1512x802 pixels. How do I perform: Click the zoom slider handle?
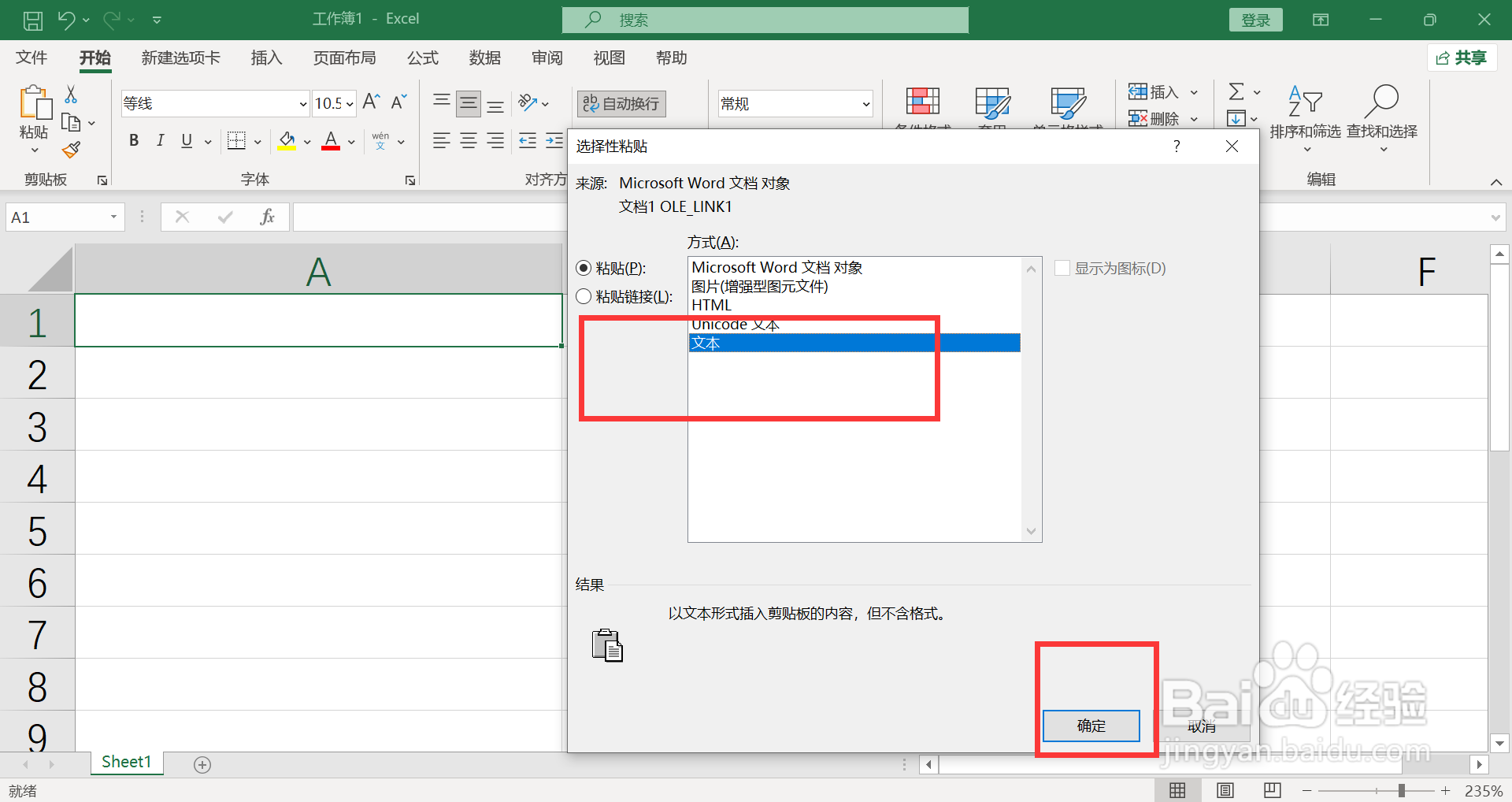(x=1402, y=790)
